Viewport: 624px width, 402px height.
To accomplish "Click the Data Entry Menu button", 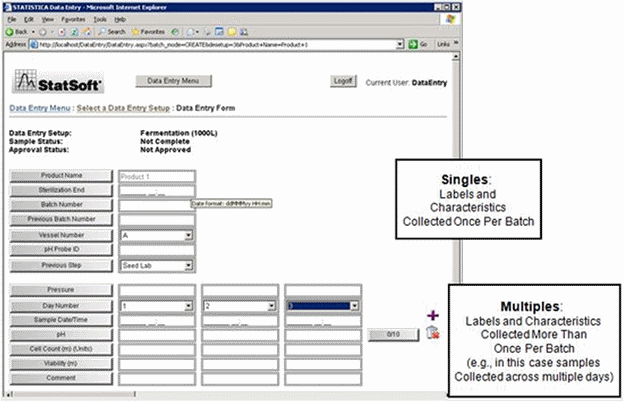I will (173, 81).
